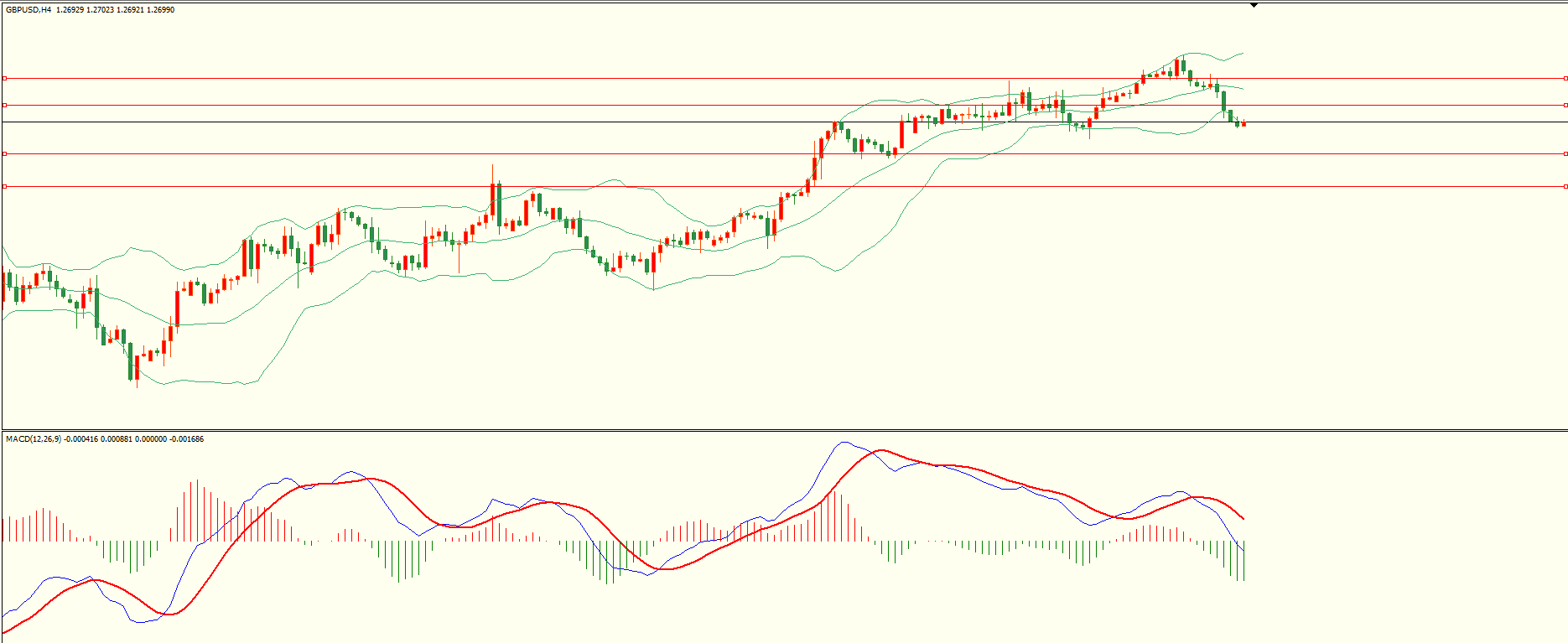Image resolution: width=1568 pixels, height=643 pixels.
Task: Click divider between price chart and MACD window
Action: [x=784, y=431]
